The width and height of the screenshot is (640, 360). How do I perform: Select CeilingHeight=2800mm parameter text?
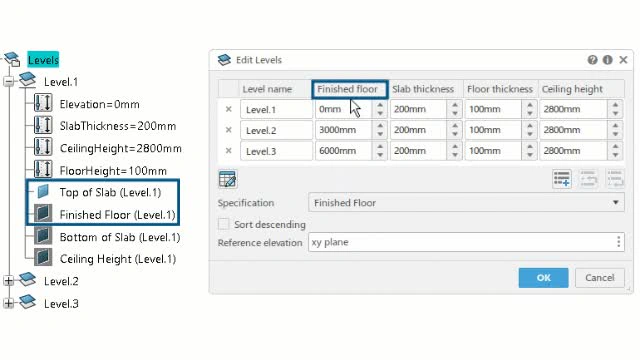tap(121, 149)
